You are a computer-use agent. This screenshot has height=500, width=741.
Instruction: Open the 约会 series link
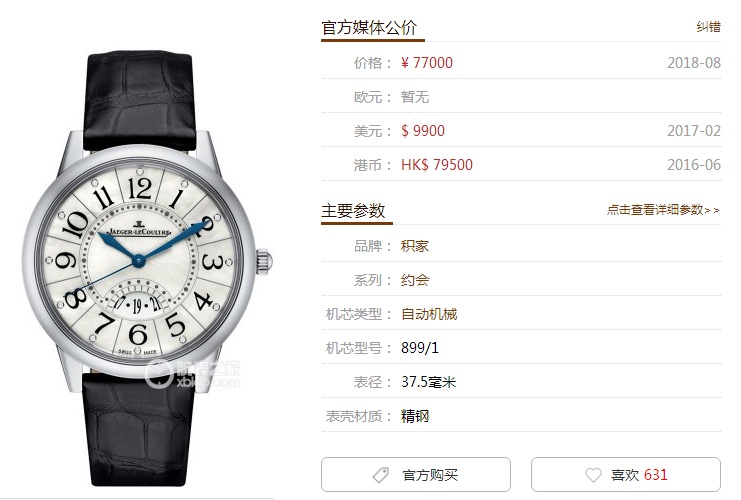coord(414,280)
